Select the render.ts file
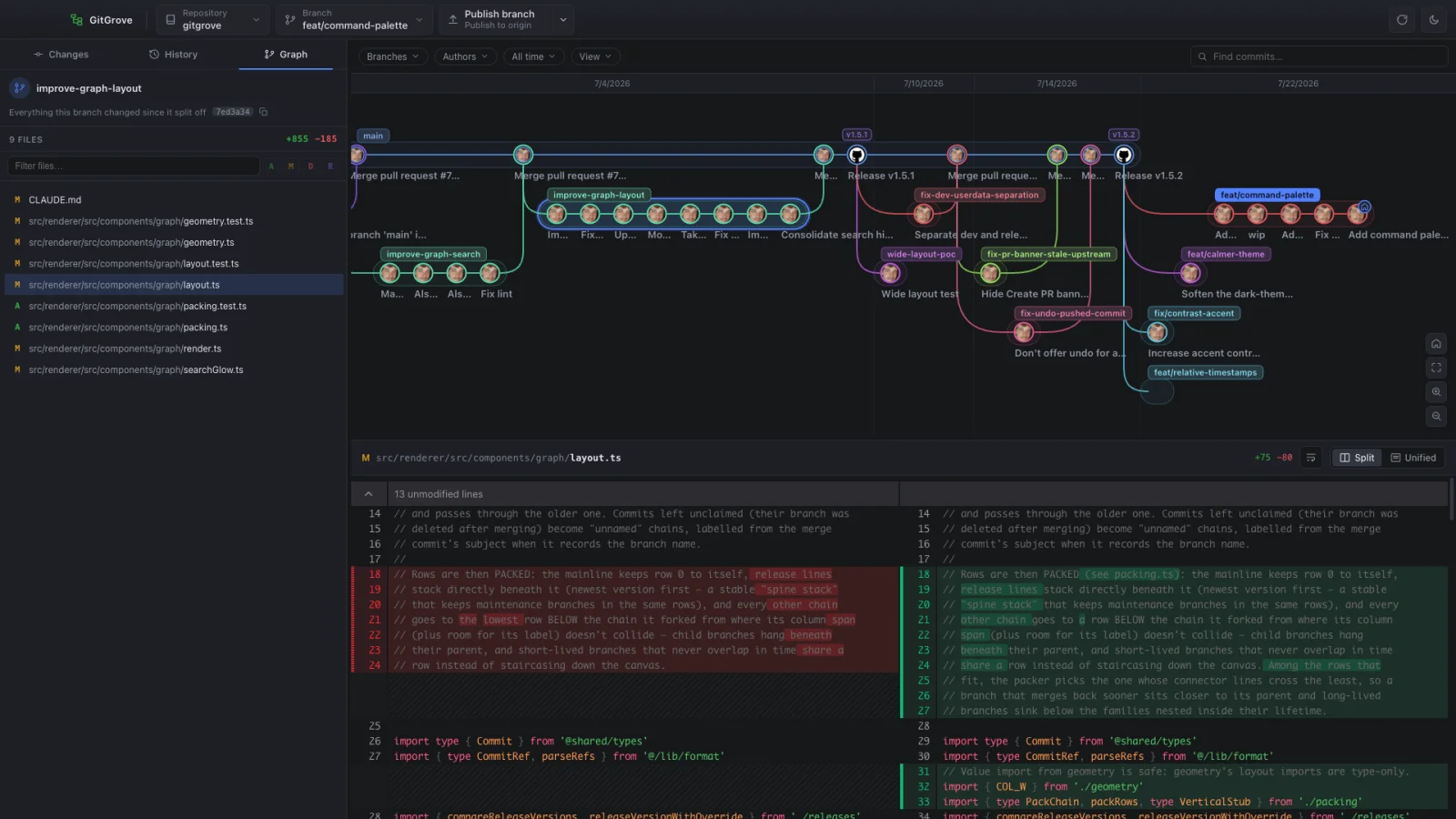The image size is (1456, 819). click(x=173, y=349)
